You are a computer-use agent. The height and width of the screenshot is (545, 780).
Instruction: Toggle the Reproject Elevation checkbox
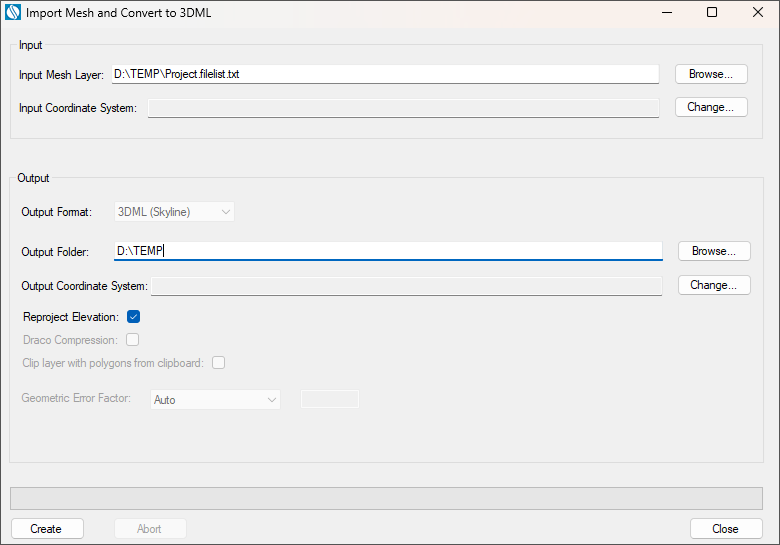133,317
